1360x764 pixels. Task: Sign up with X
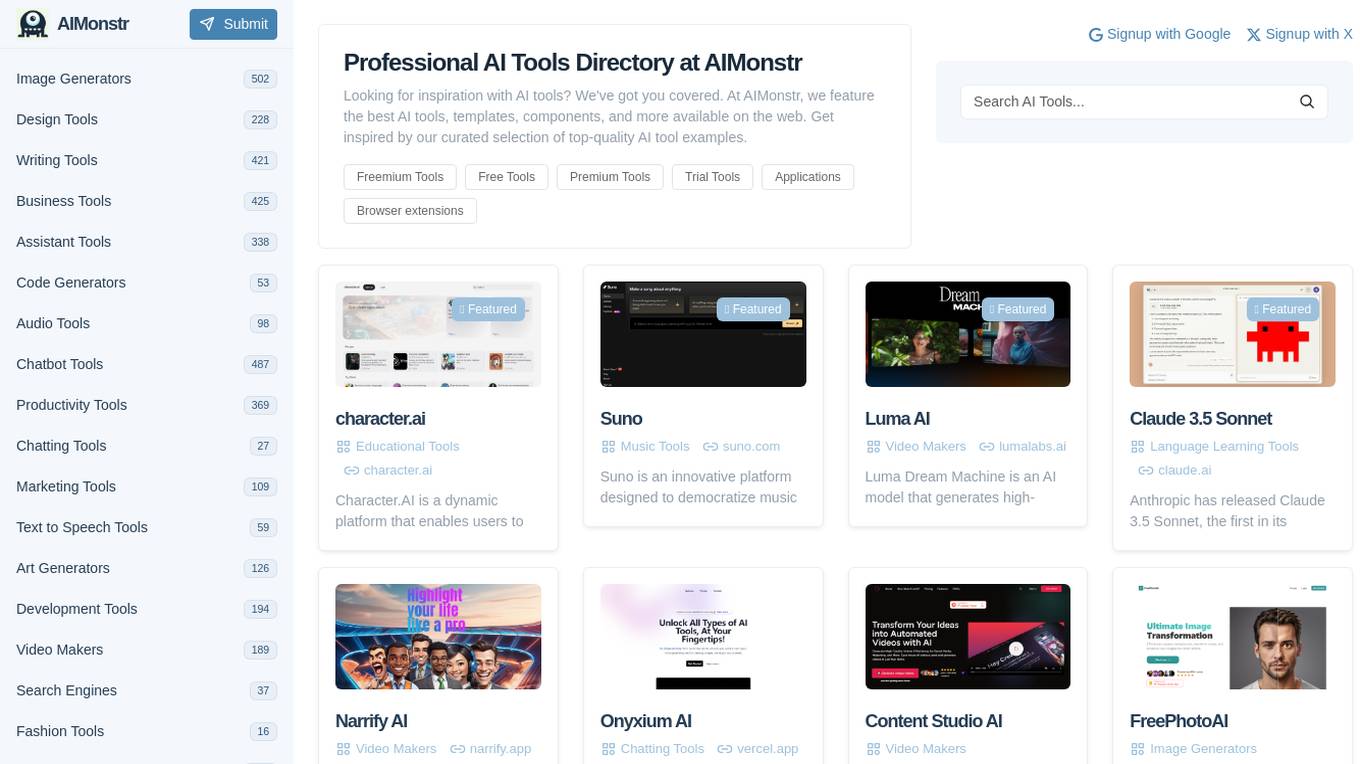[x=1299, y=34]
